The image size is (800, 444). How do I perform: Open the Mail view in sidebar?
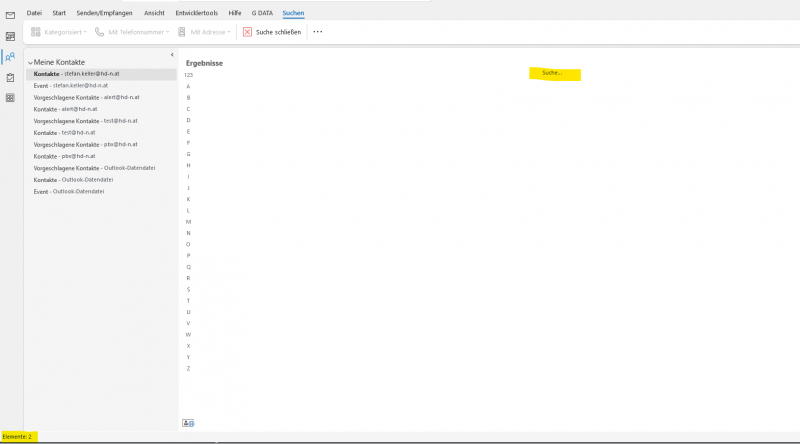[10, 15]
